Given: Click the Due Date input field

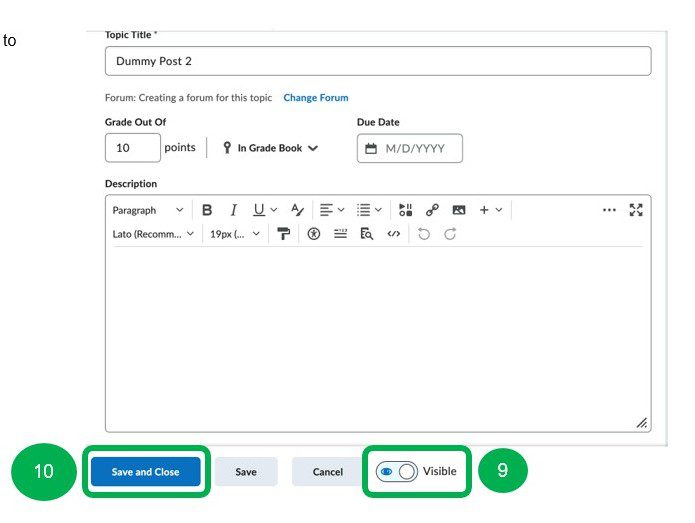Looking at the screenshot, I should coord(410,148).
